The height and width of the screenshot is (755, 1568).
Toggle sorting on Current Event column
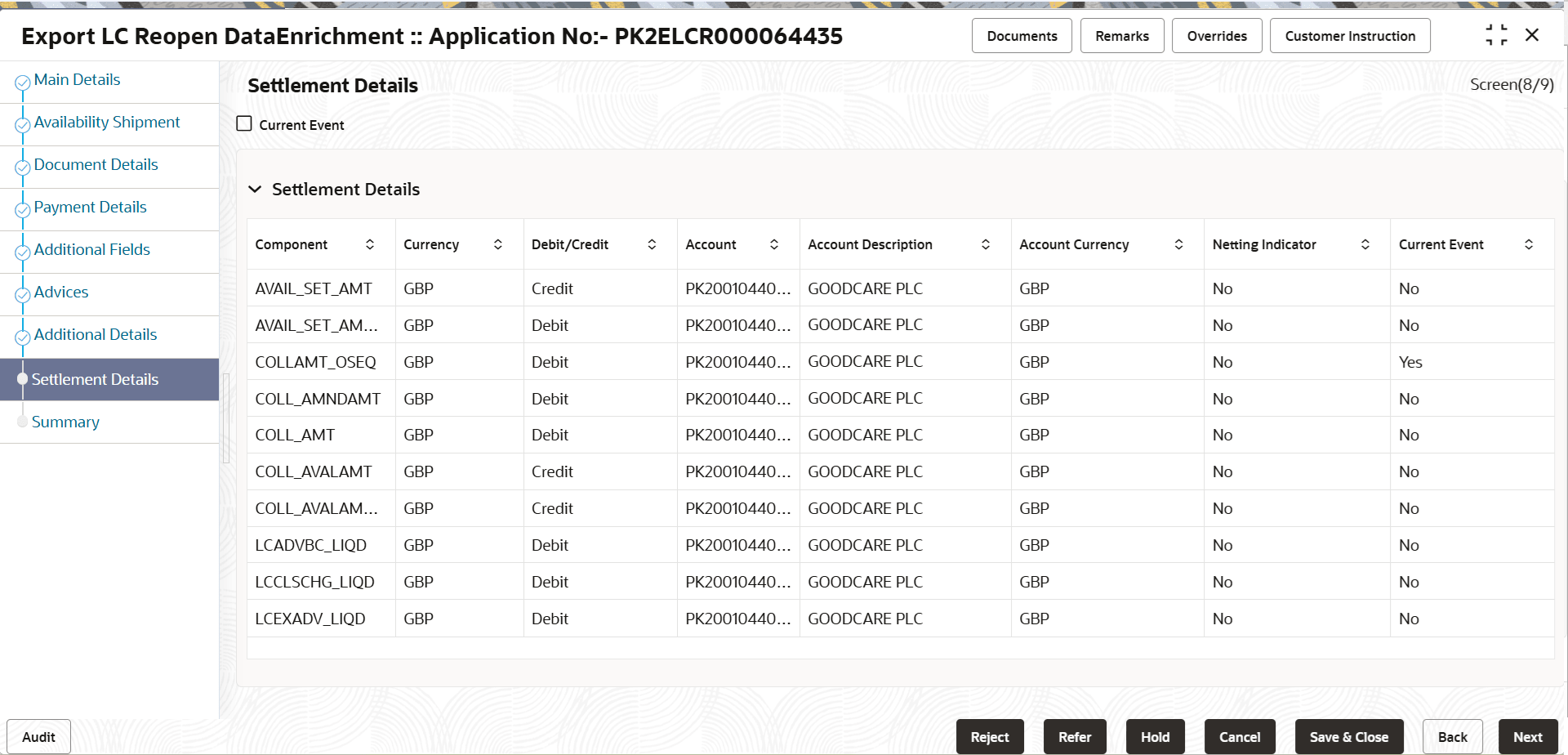(x=1530, y=243)
